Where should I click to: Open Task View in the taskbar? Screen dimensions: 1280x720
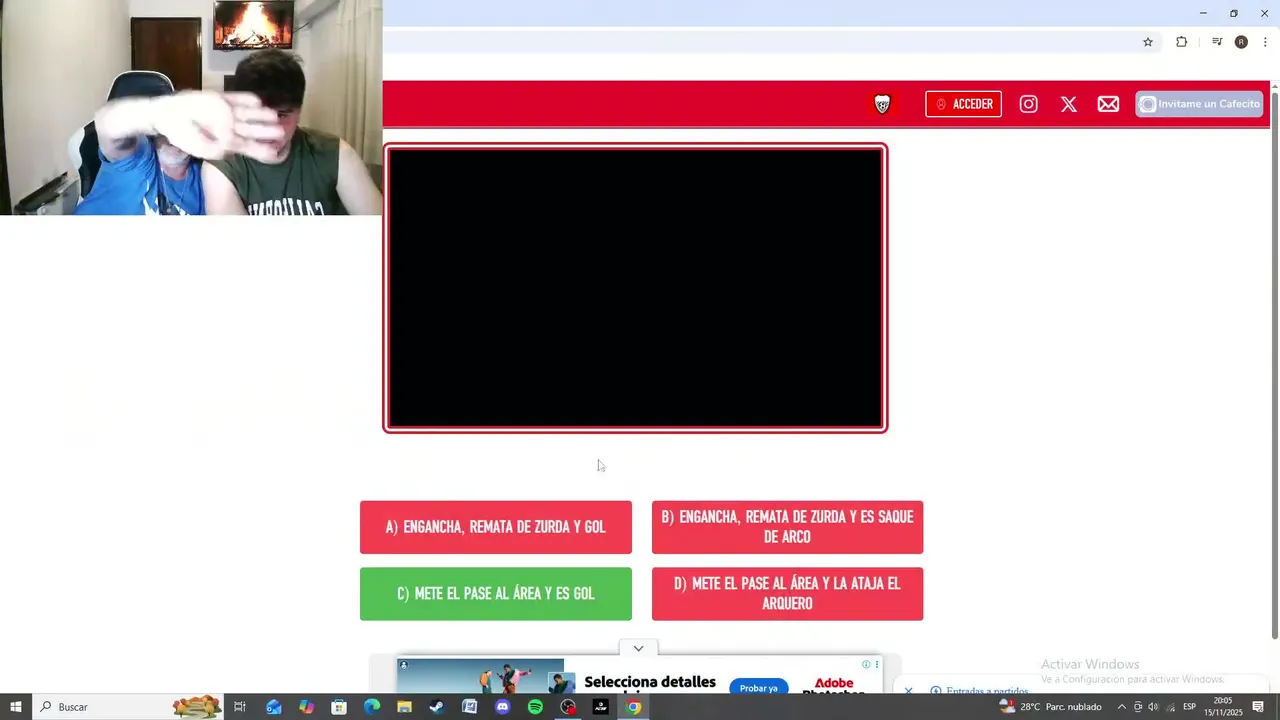click(x=240, y=707)
